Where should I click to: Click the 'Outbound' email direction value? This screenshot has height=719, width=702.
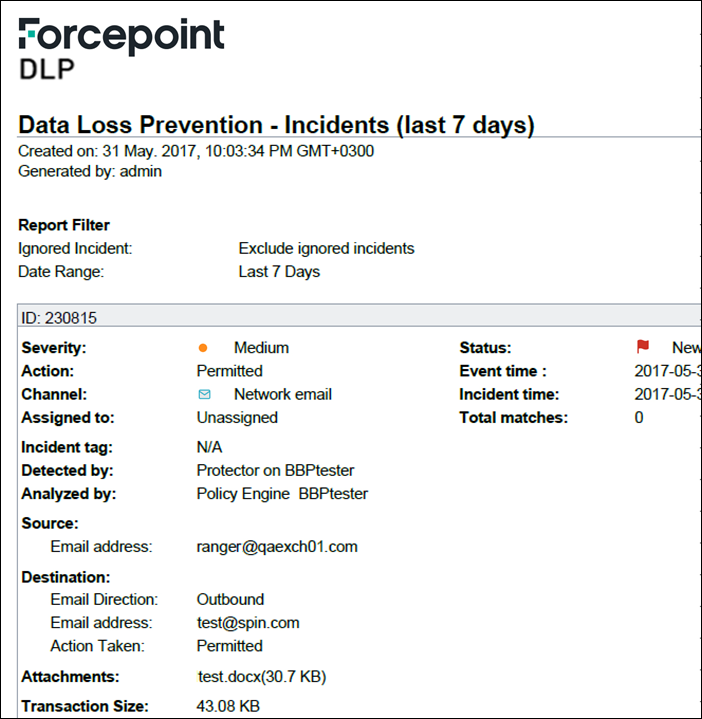point(230,599)
